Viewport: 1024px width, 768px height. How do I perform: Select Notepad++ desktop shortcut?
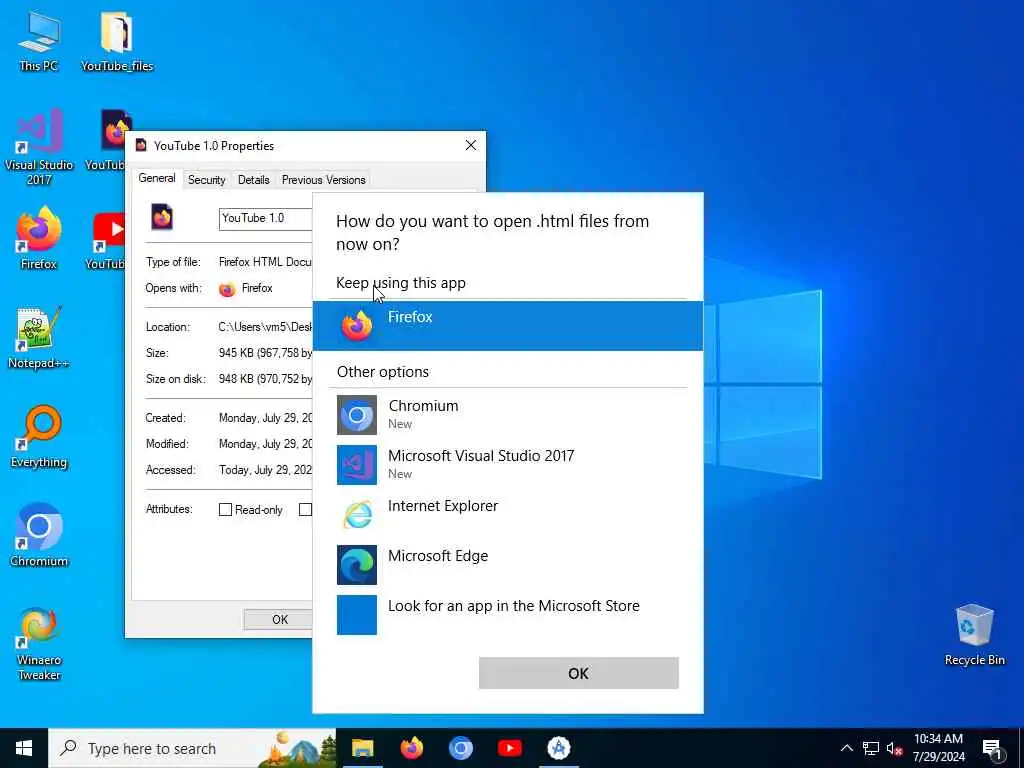point(39,338)
